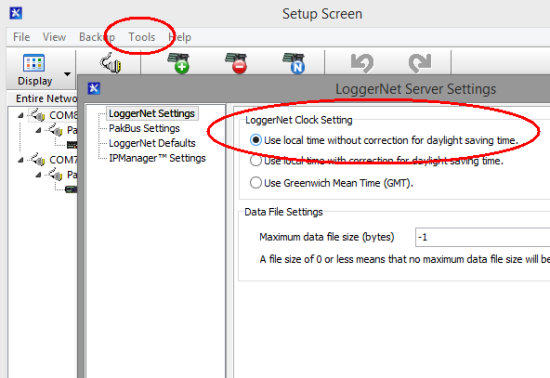This screenshot has width=550, height=378.
Task: Click the Setup Screen app icon
Action: pos(15,13)
